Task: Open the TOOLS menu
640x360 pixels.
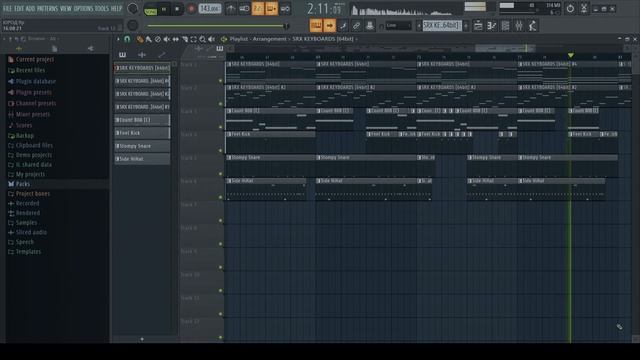Action: tap(102, 9)
